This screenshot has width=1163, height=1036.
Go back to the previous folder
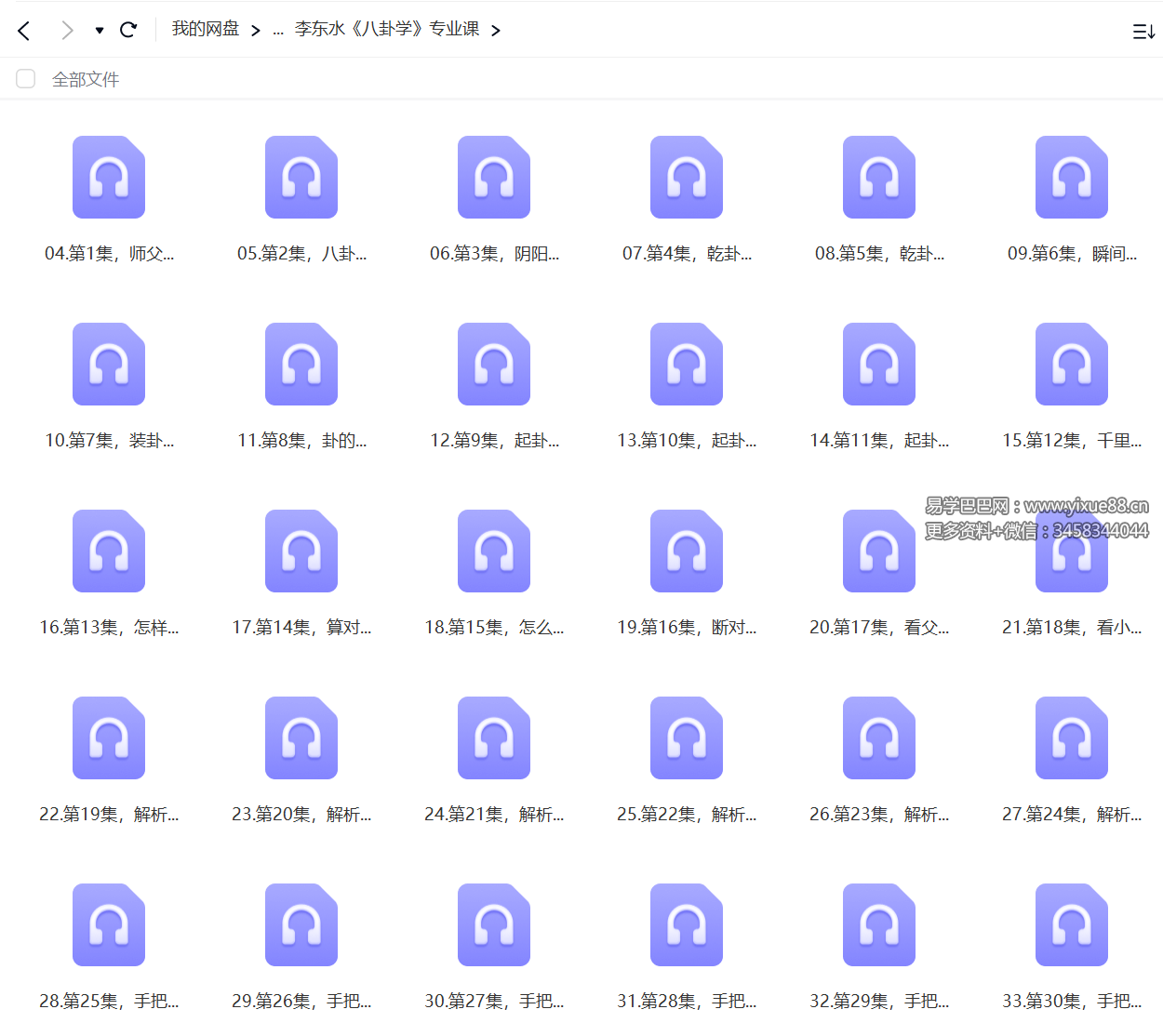tap(24, 31)
